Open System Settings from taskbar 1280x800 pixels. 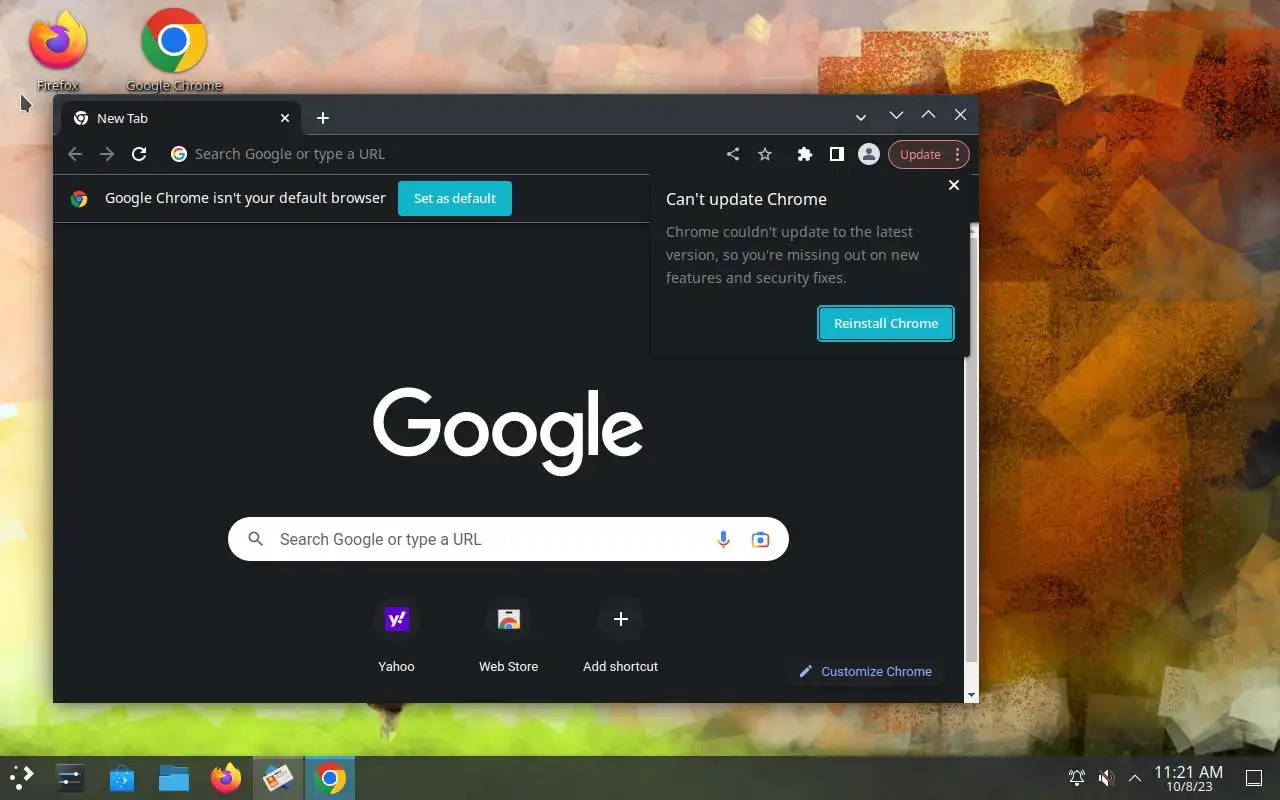click(x=70, y=778)
